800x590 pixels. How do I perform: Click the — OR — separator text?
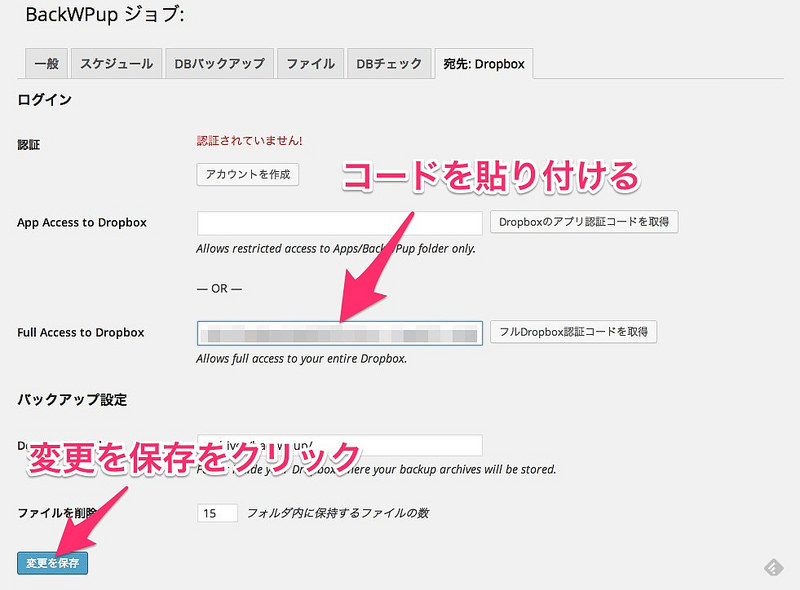219,289
